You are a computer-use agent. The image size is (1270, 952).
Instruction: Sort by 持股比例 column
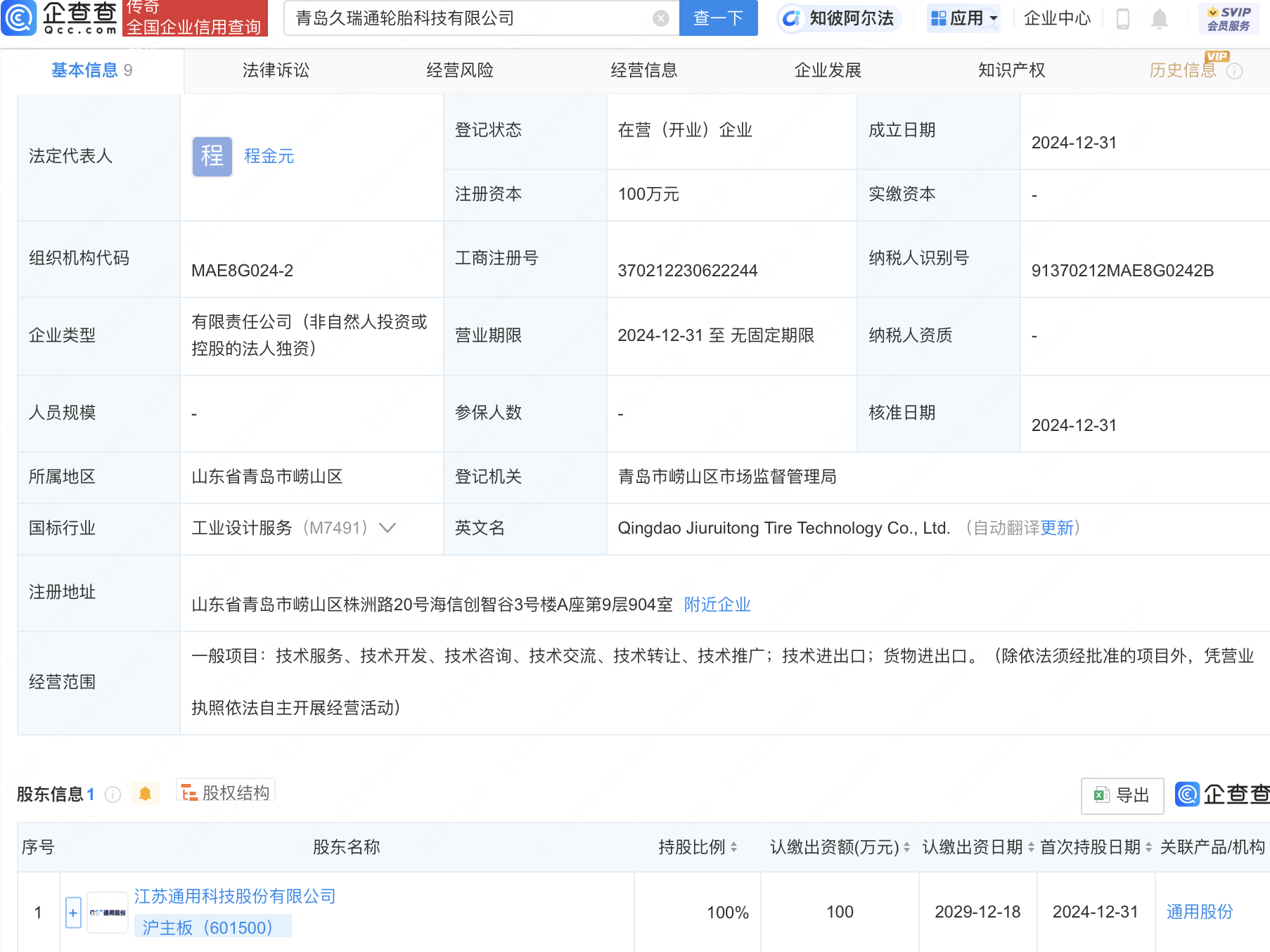tap(733, 847)
